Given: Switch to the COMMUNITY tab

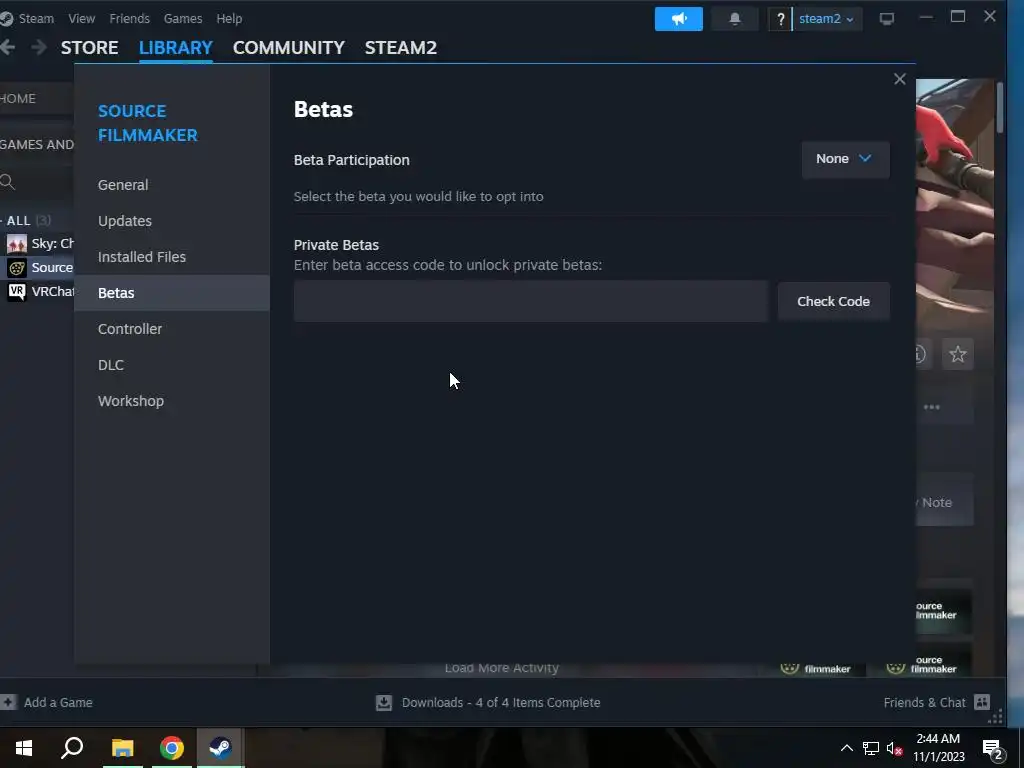Looking at the screenshot, I should tap(289, 48).
